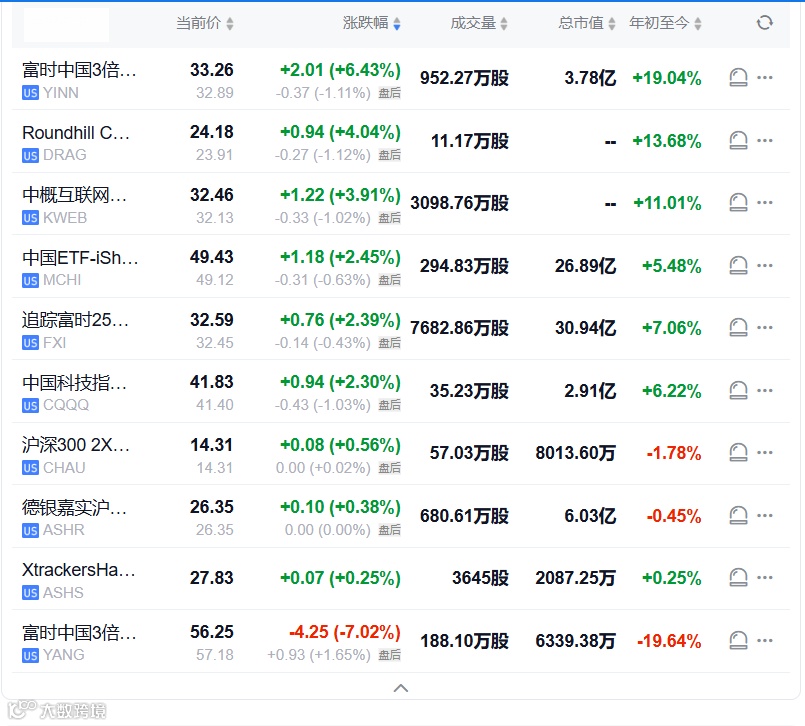Sort by 成交量 column

coord(479,23)
